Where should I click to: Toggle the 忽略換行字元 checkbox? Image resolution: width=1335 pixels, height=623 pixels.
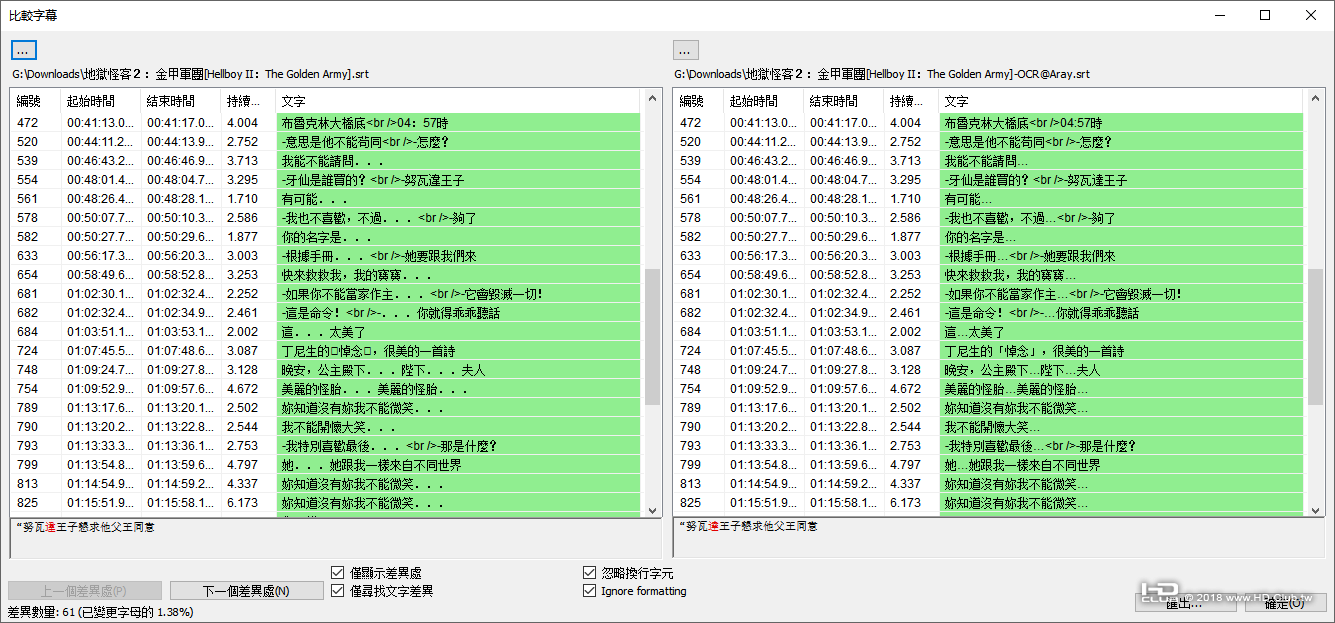click(x=590, y=572)
